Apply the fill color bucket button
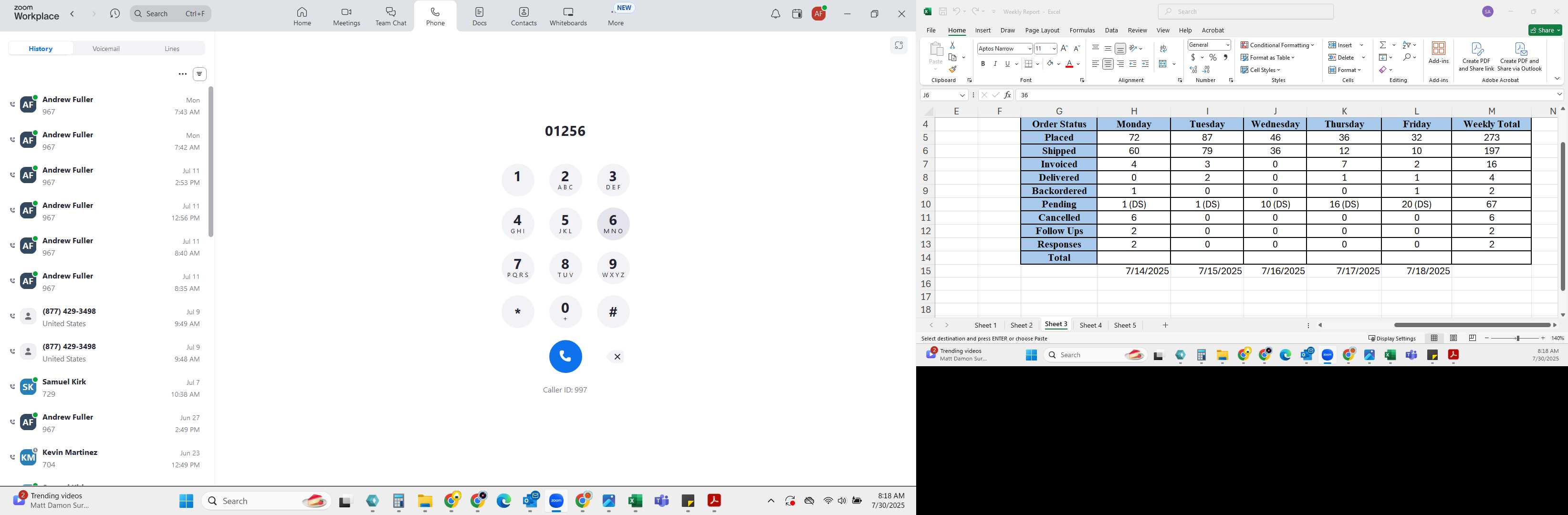The height and width of the screenshot is (515, 1568). coord(1050,64)
